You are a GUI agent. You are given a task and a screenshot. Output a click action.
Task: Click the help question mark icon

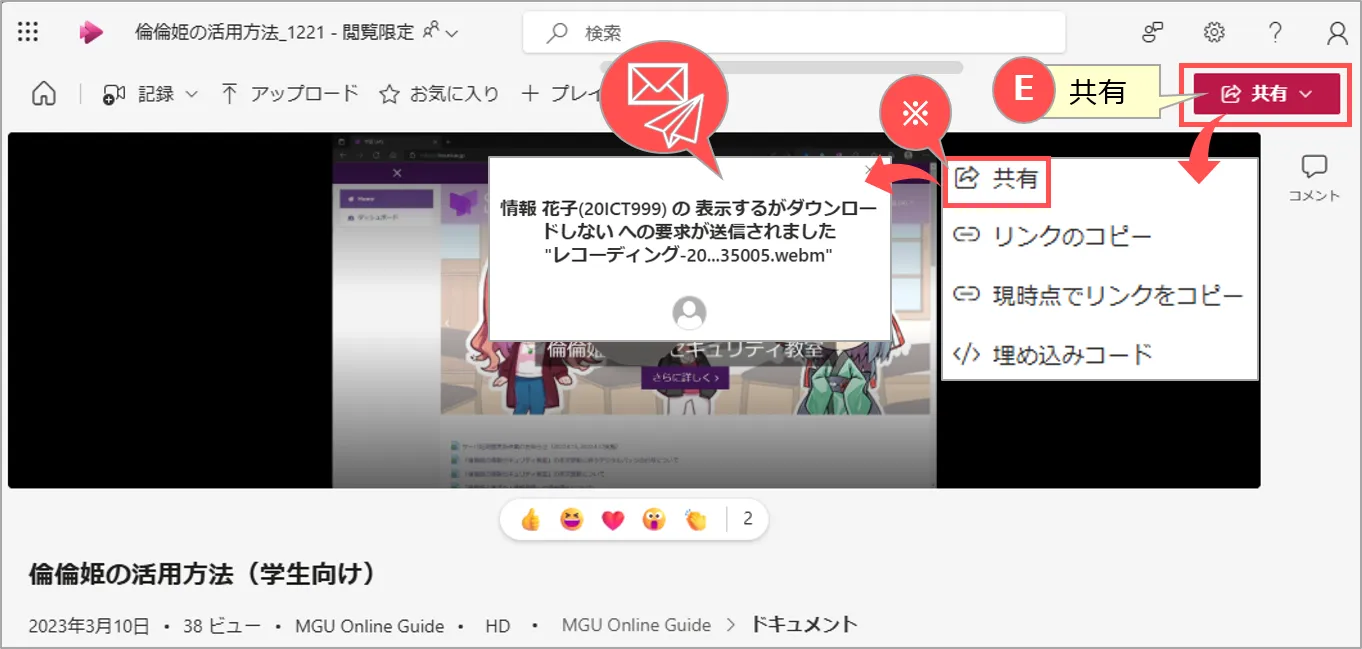(1275, 33)
